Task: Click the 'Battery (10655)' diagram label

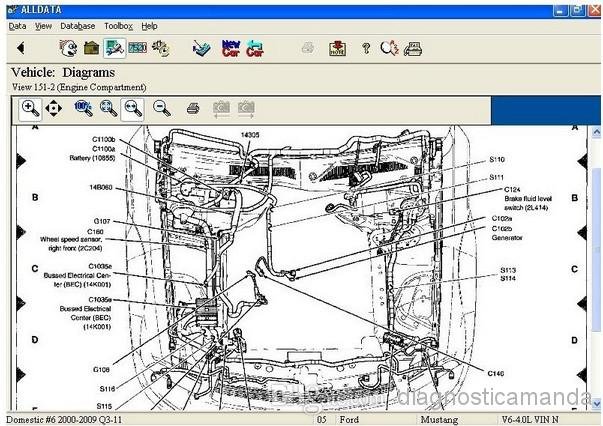Action: click(92, 158)
